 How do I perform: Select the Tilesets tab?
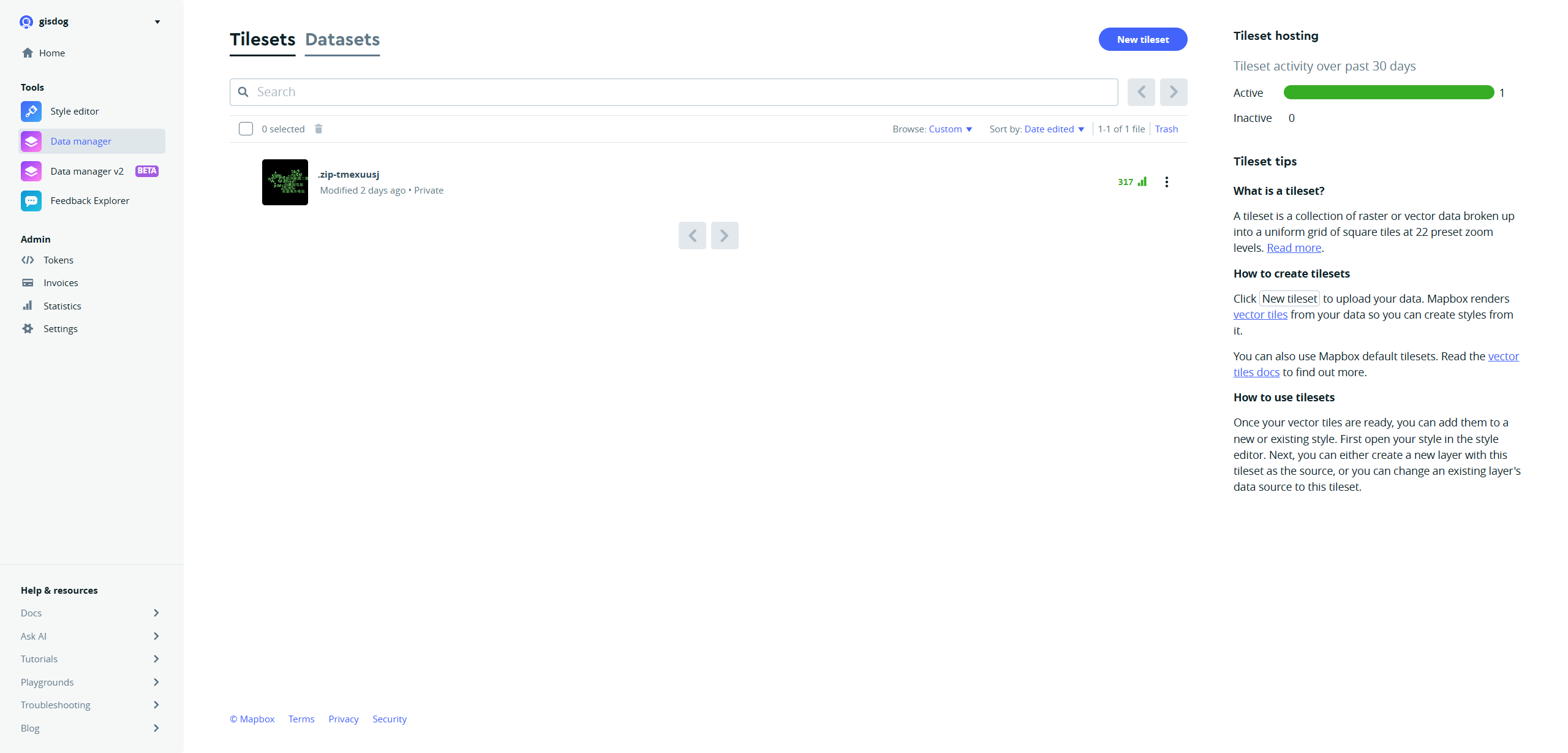[x=262, y=40]
